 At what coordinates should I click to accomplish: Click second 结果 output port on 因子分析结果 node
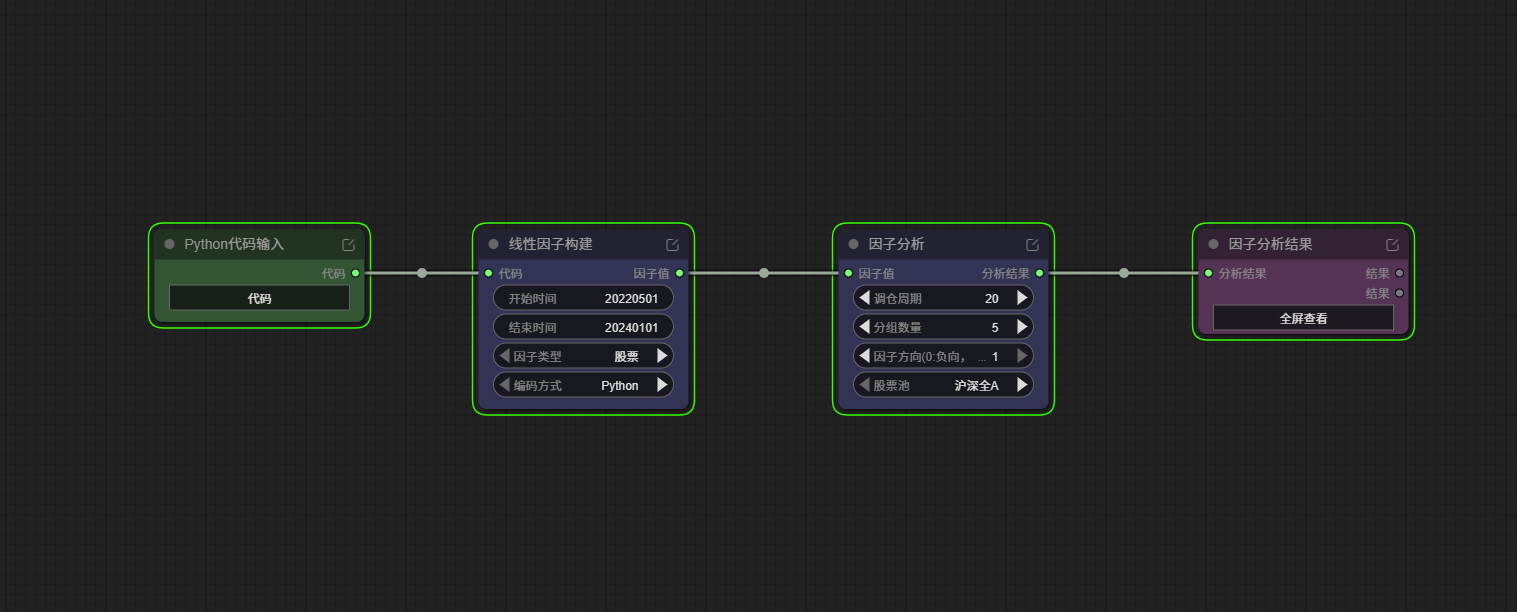[1399, 293]
